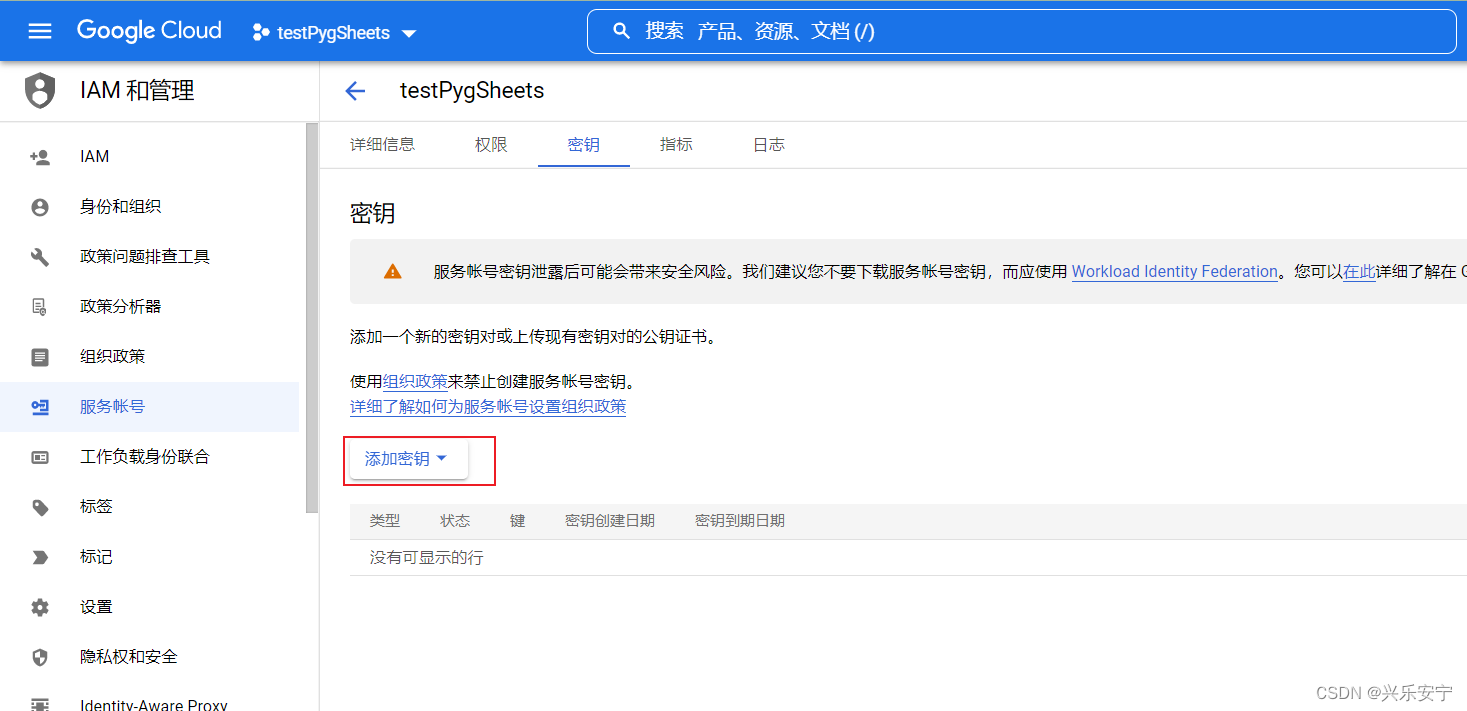Open 工作负载身份联合 in the sidebar
This screenshot has width=1467, height=711.
pyautogui.click(x=150, y=457)
